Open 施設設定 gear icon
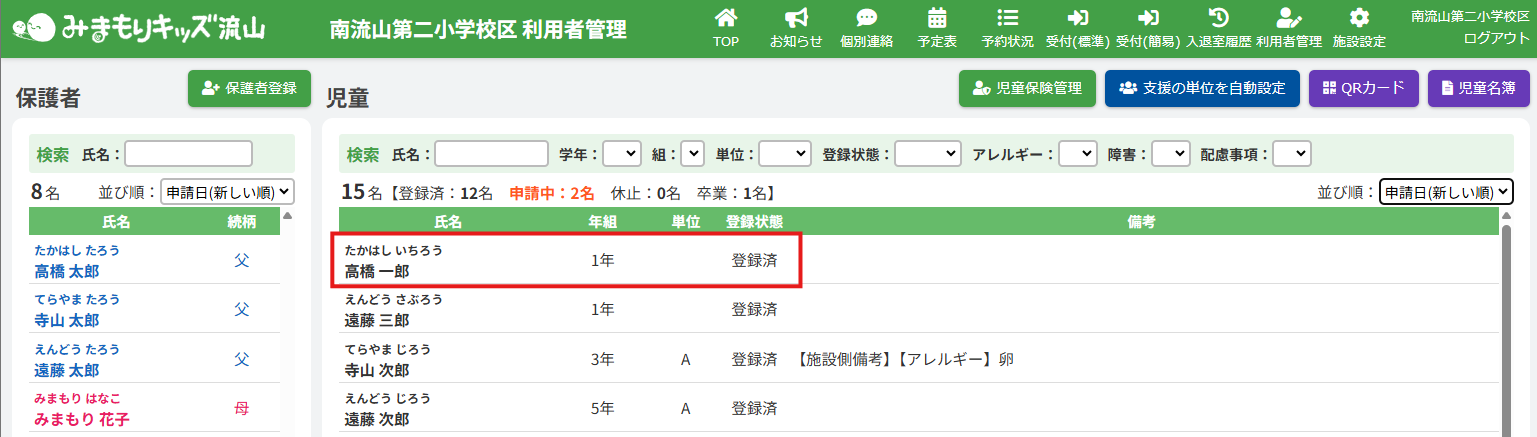 tap(1358, 28)
